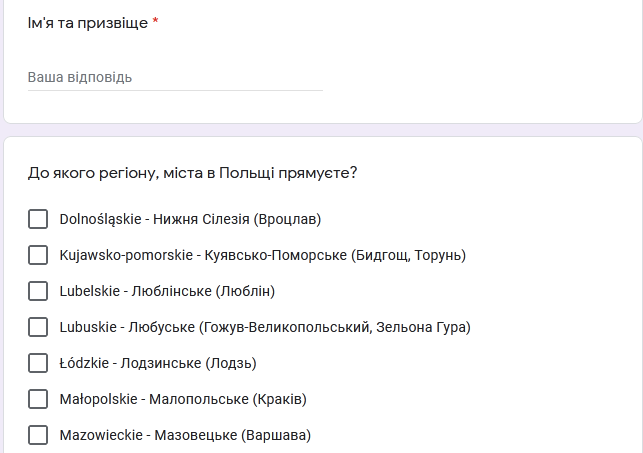Select the Mazowieckie (Варшава) checkbox
The width and height of the screenshot is (643, 453).
38,435
